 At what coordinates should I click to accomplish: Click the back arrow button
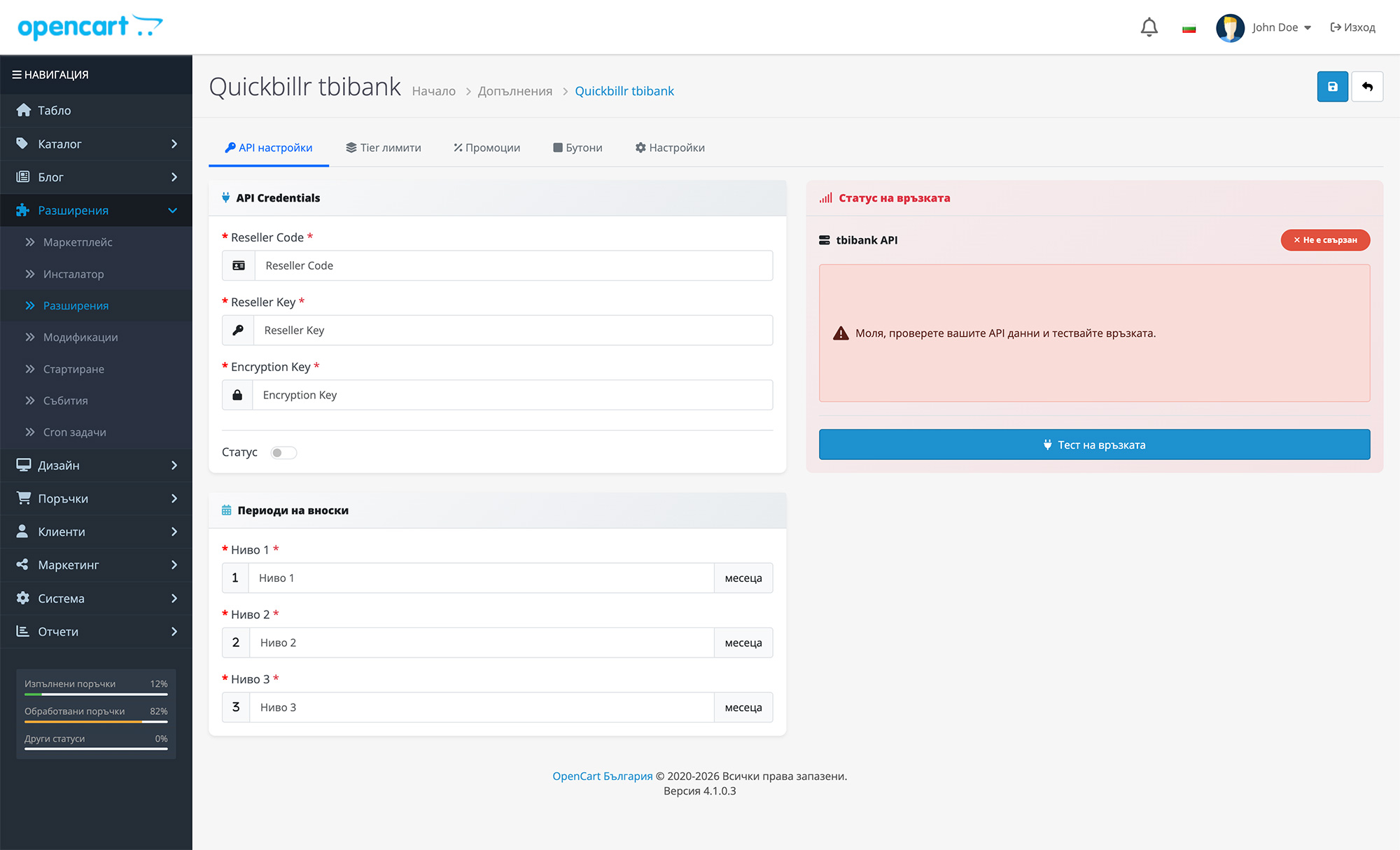coord(1367,87)
